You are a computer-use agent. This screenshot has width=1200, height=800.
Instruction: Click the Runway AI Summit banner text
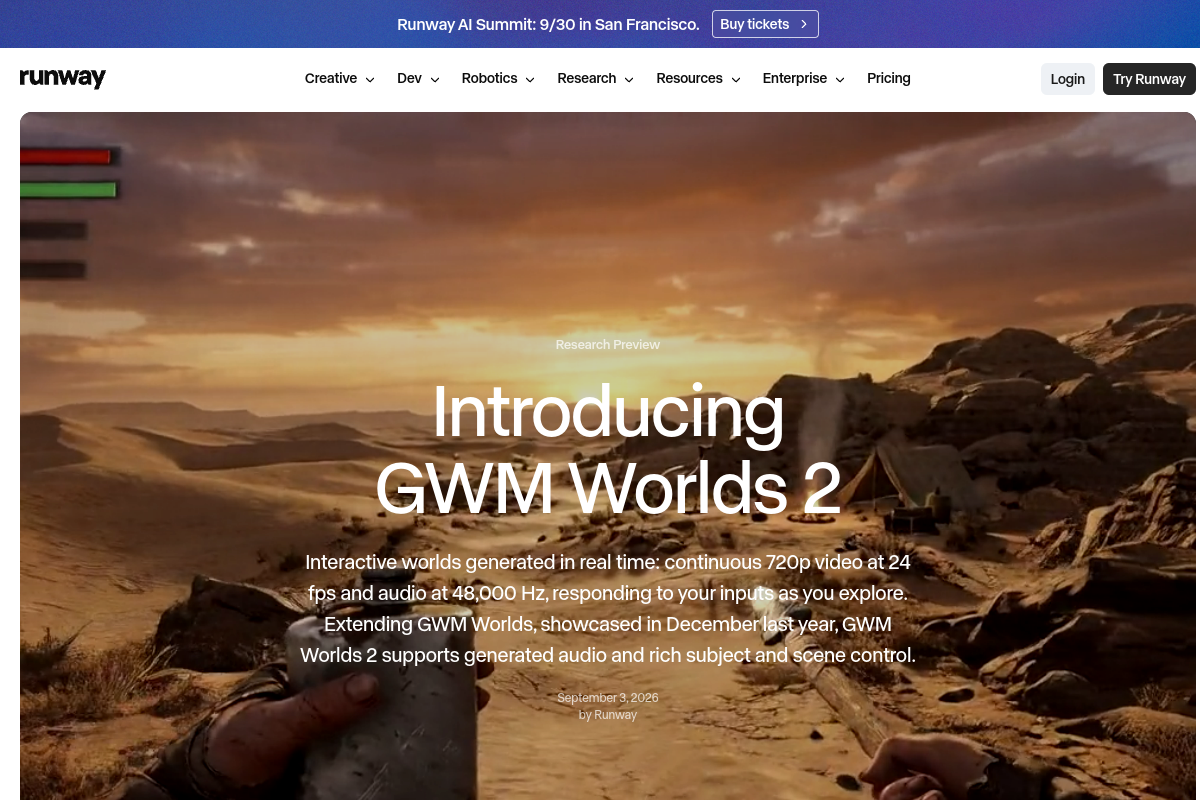(548, 24)
